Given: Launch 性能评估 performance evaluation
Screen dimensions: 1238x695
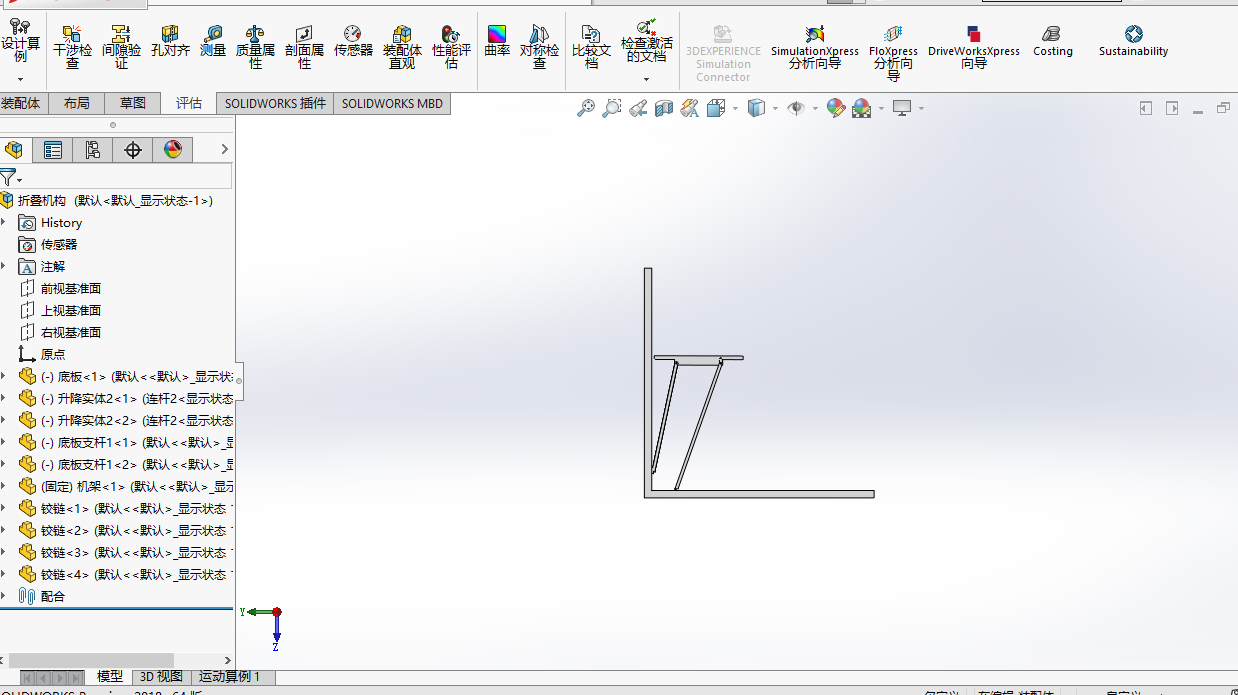Looking at the screenshot, I should coord(451,47).
